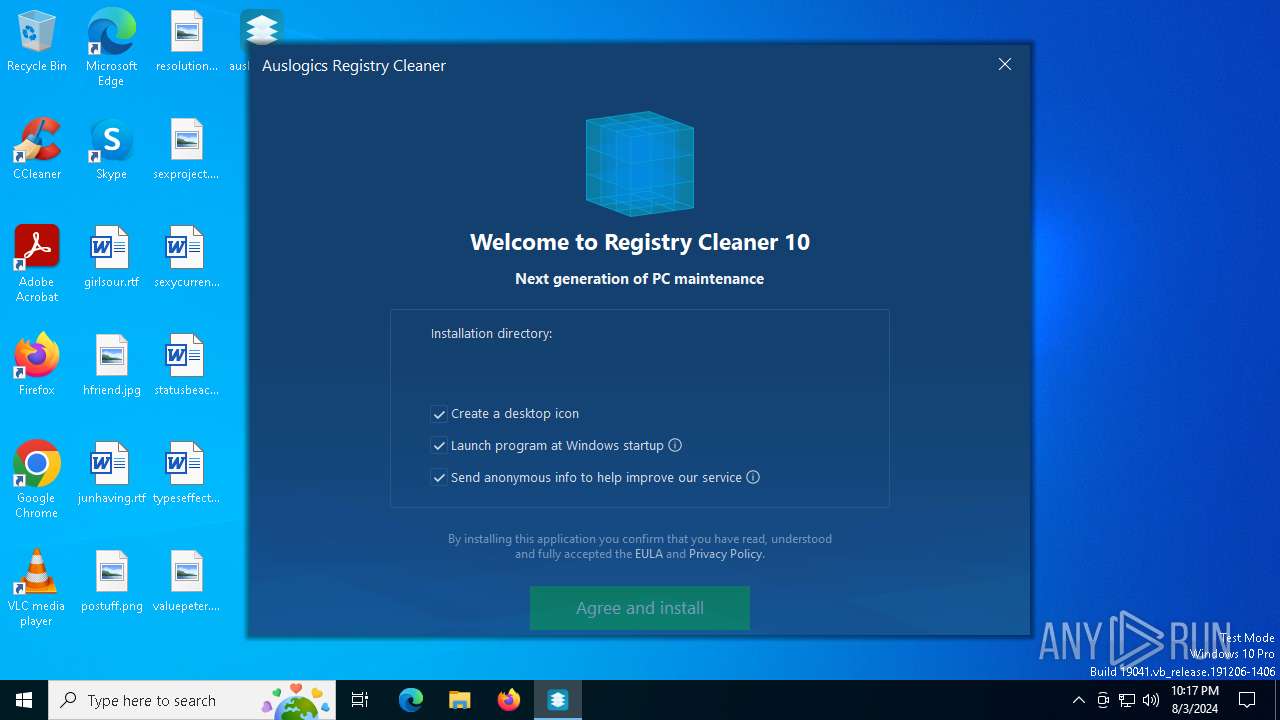Select Microsoft Edge desktop shortcut
The image size is (1280, 720).
[x=111, y=48]
